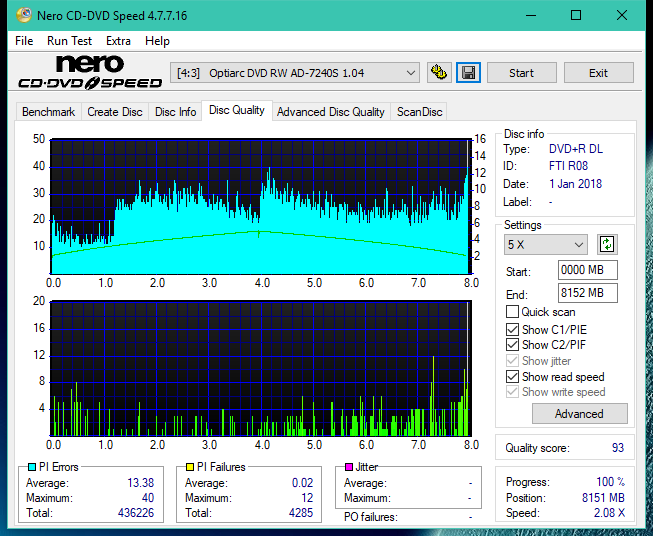Toggle Show write speed checkbox

pyautogui.click(x=512, y=391)
